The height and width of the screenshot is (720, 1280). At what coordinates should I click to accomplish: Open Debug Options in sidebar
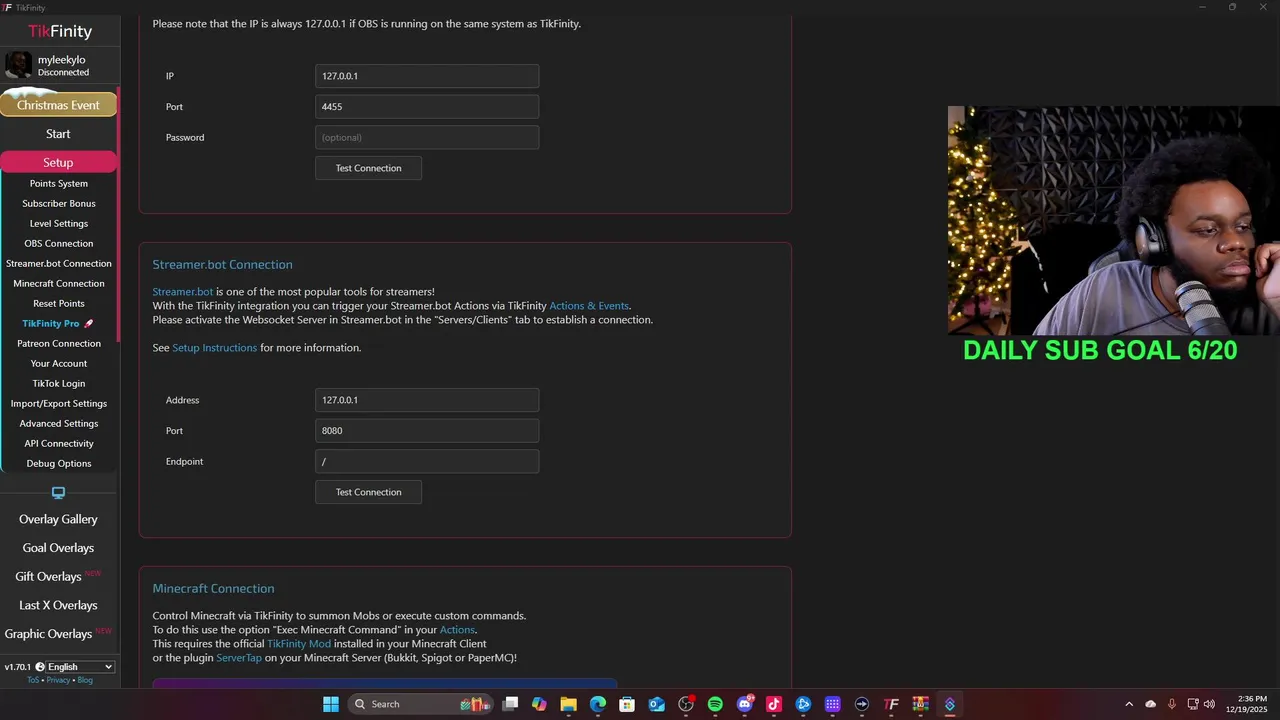click(x=59, y=464)
